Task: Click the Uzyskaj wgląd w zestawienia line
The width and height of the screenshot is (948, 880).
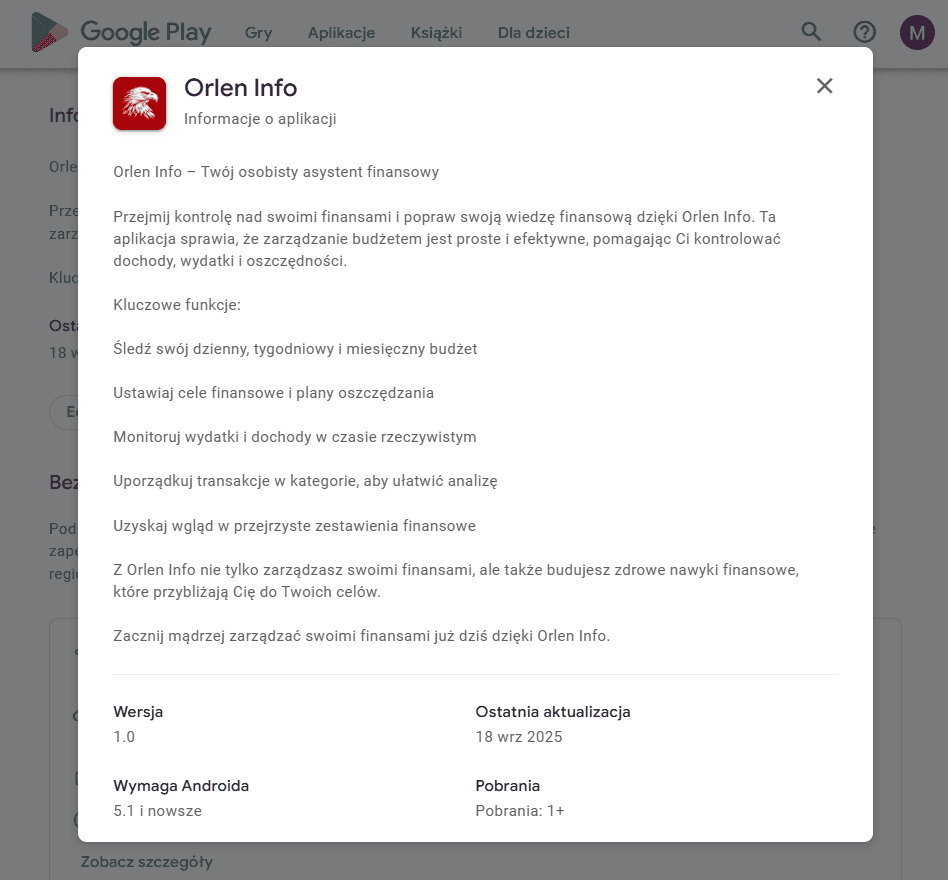Action: [x=294, y=526]
